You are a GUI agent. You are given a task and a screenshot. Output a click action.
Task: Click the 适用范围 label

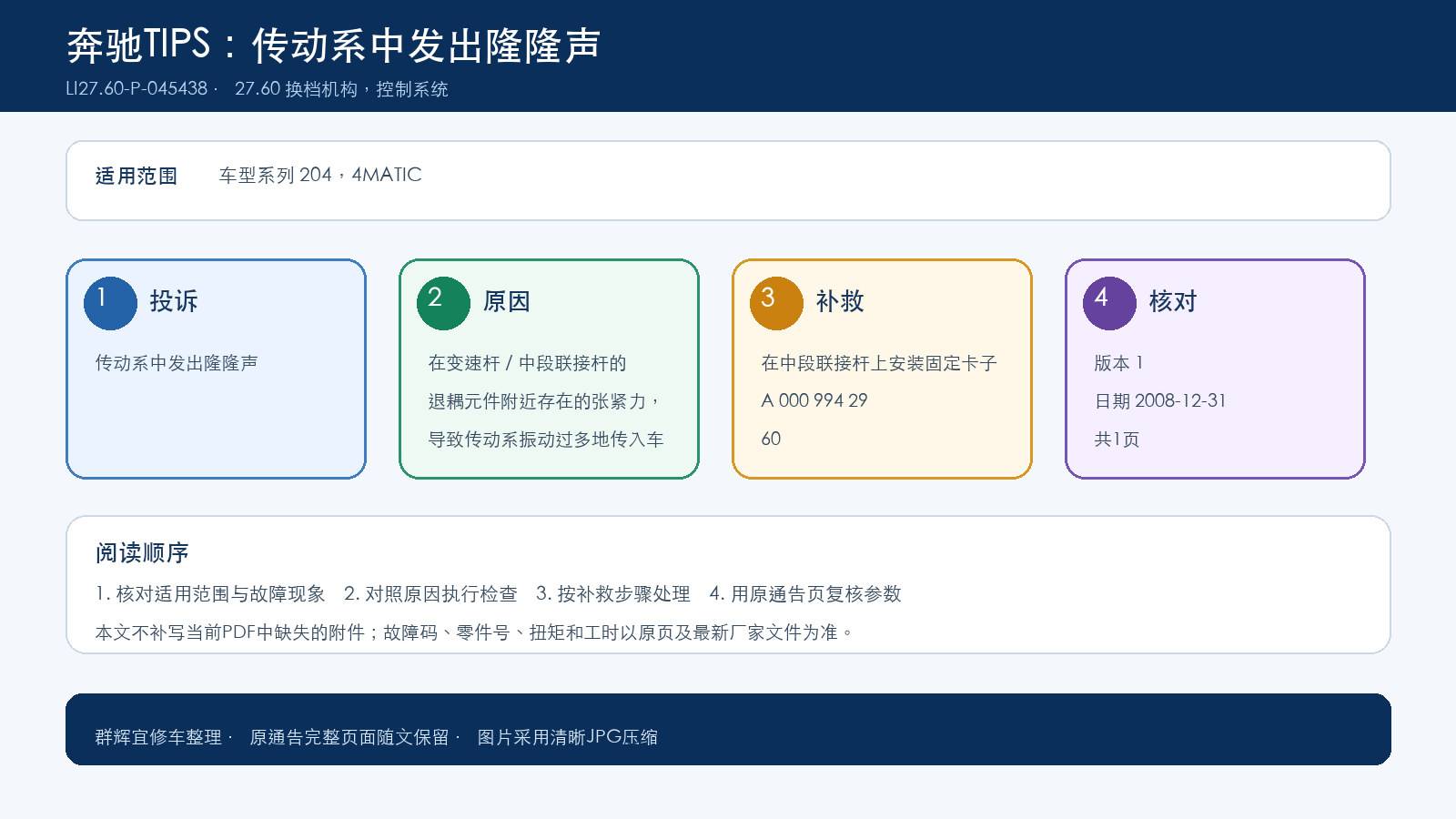click(x=136, y=176)
